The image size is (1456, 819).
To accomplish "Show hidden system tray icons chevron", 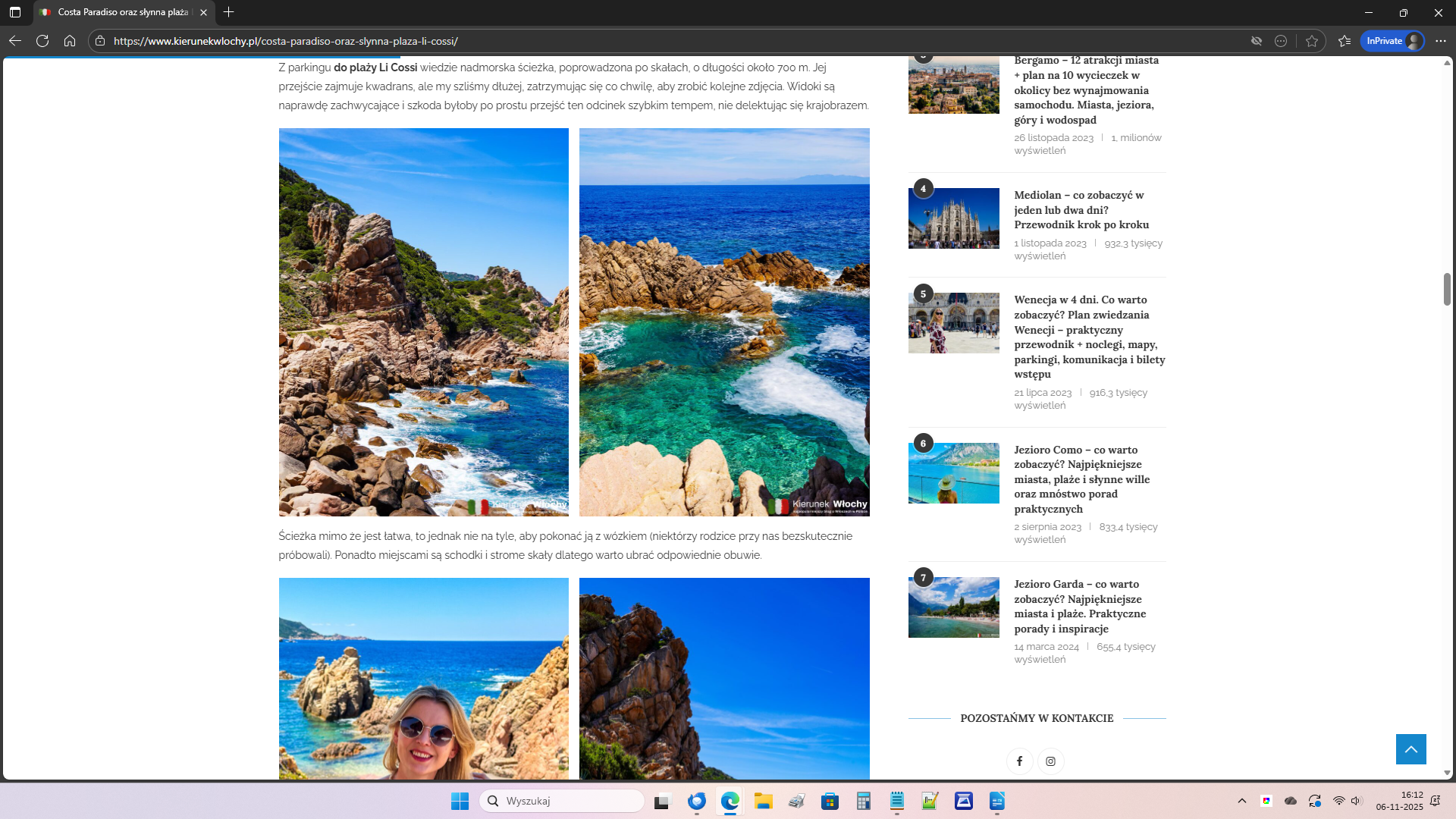I will [1242, 801].
